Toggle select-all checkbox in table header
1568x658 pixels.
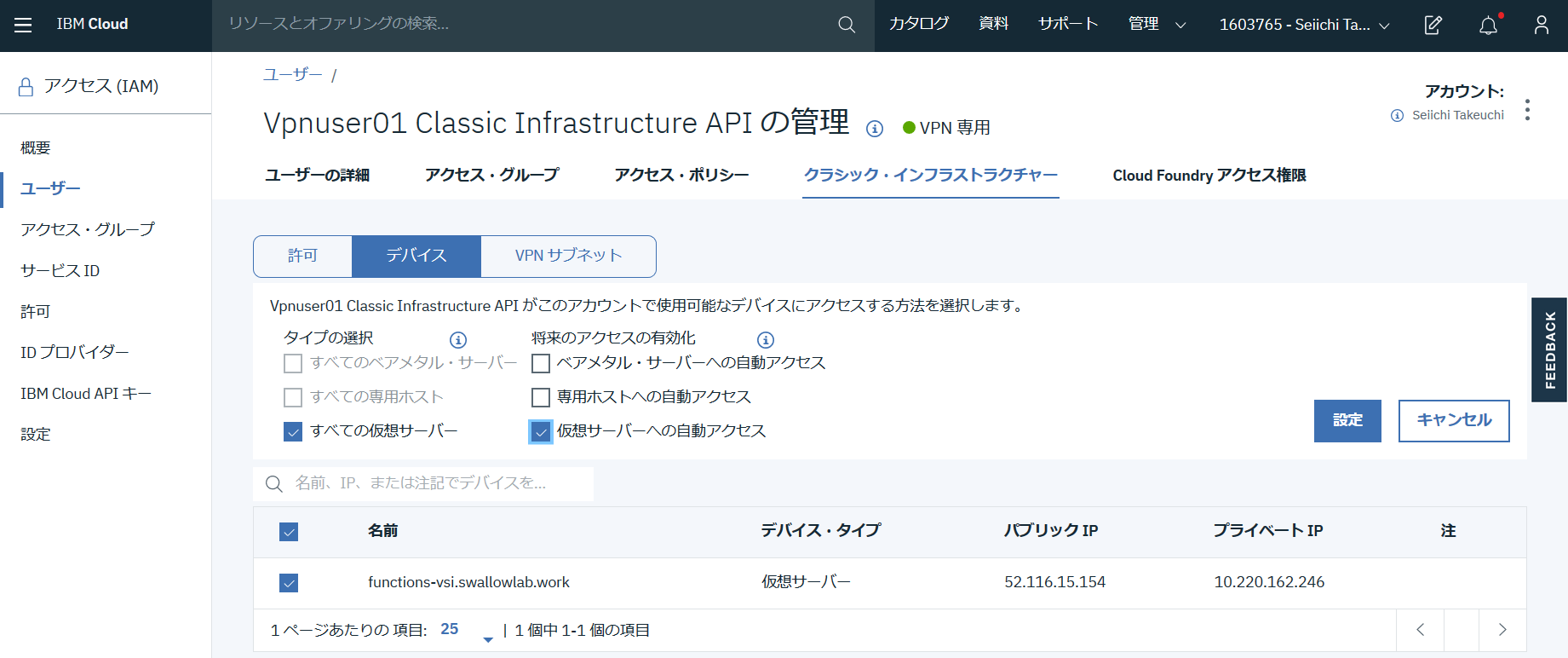(289, 532)
